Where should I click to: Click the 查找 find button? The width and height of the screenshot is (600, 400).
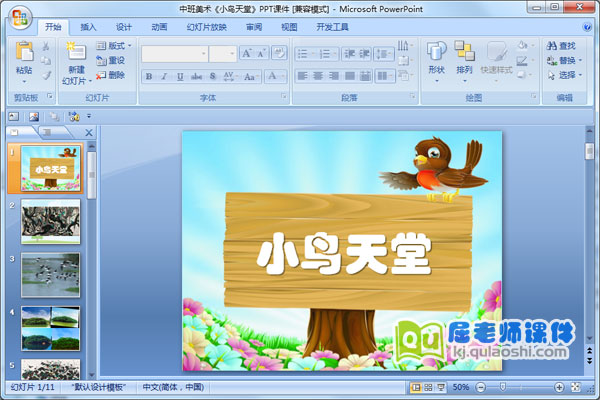(561, 46)
